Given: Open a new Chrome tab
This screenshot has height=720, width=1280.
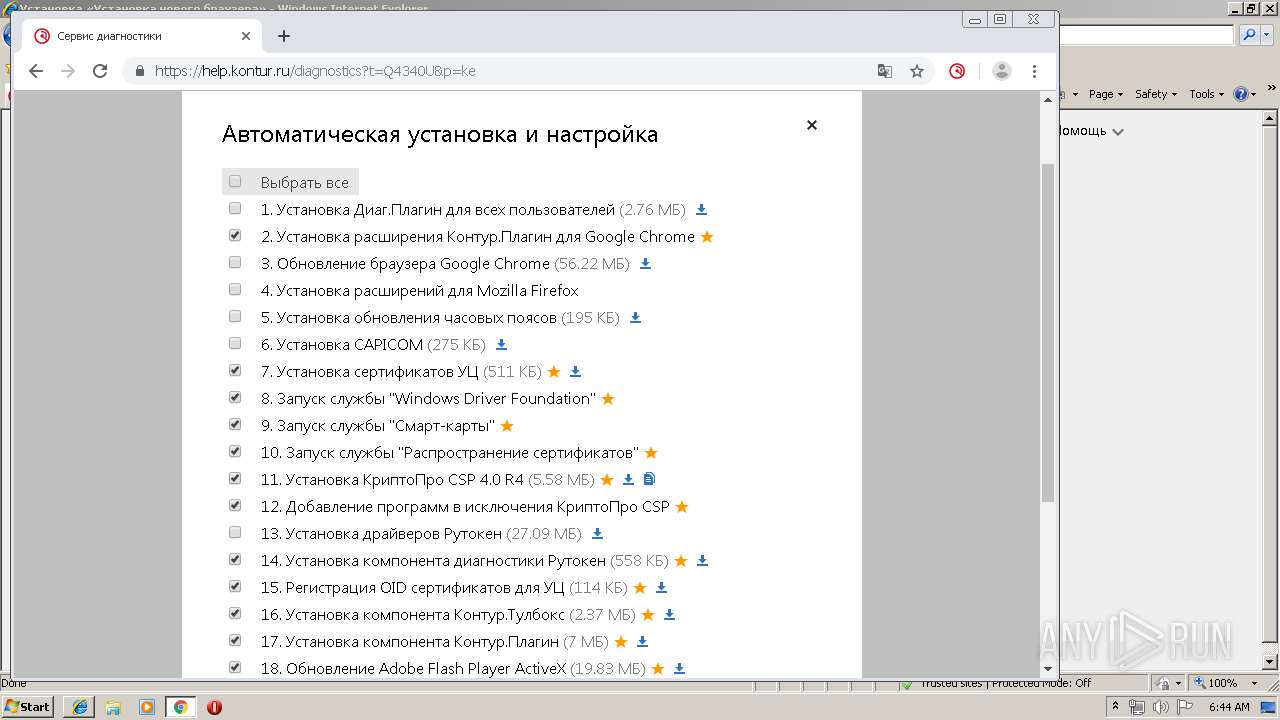Looking at the screenshot, I should [x=284, y=36].
